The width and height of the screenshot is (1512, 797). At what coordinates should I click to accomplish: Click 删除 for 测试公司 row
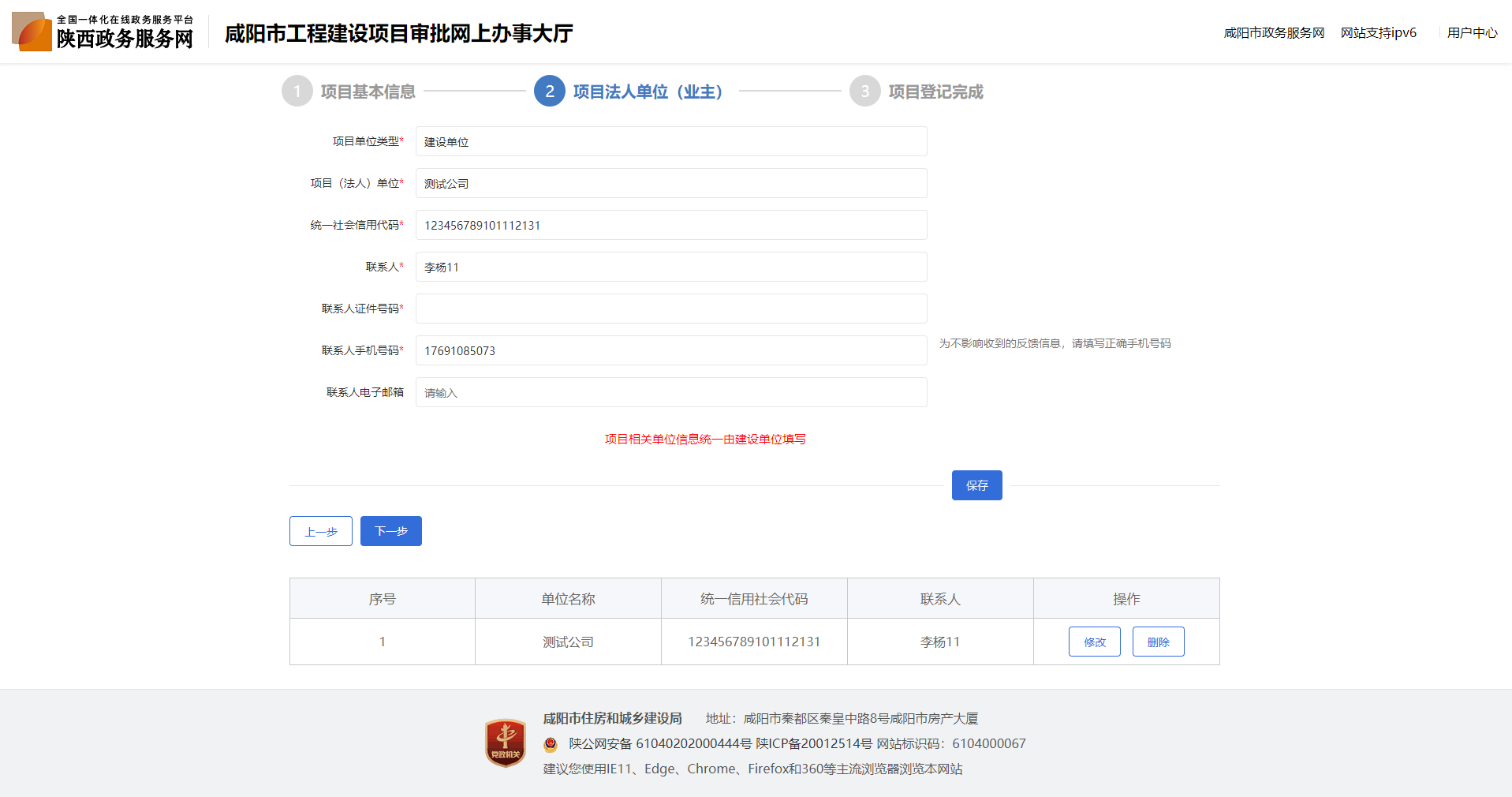[1158, 642]
